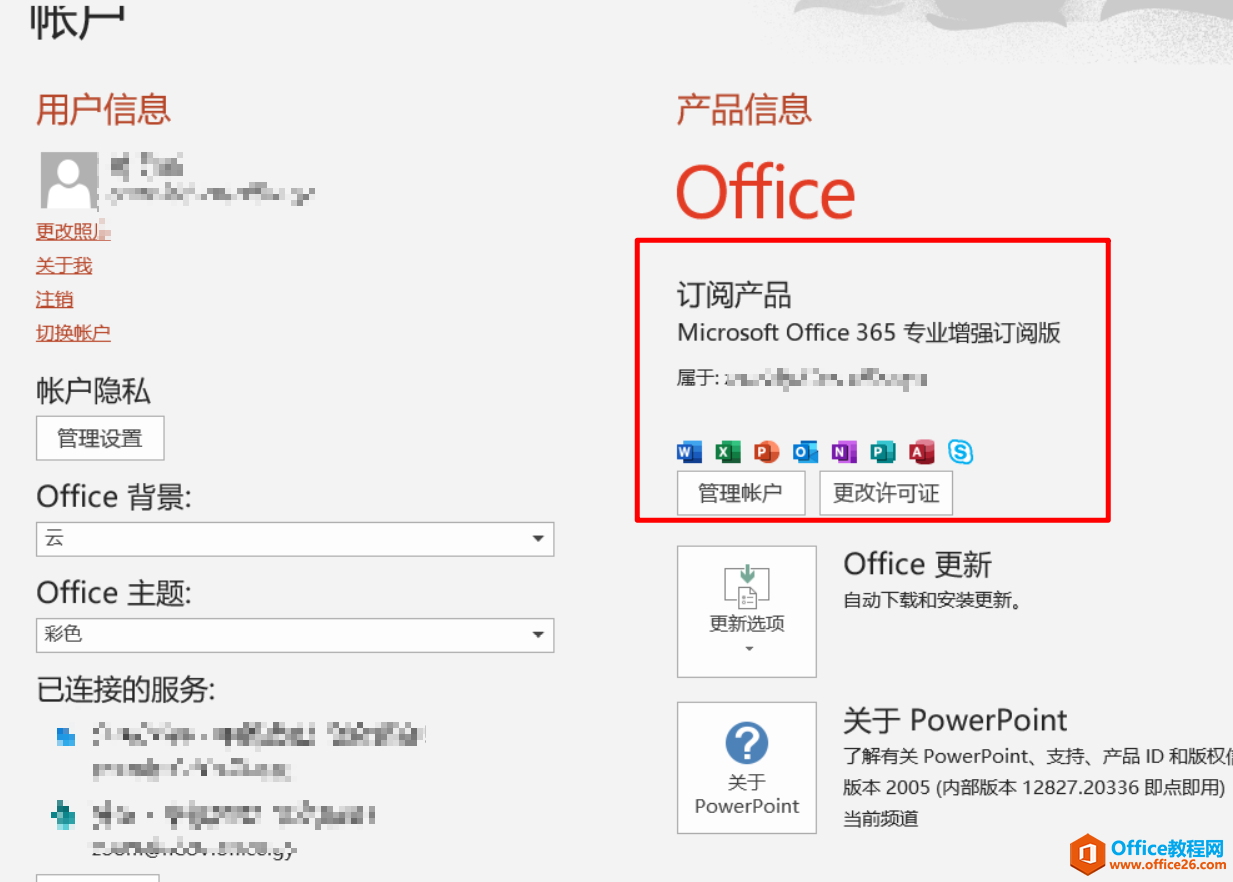This screenshot has width=1233, height=882.
Task: Click the Excel app icon
Action: (728, 452)
